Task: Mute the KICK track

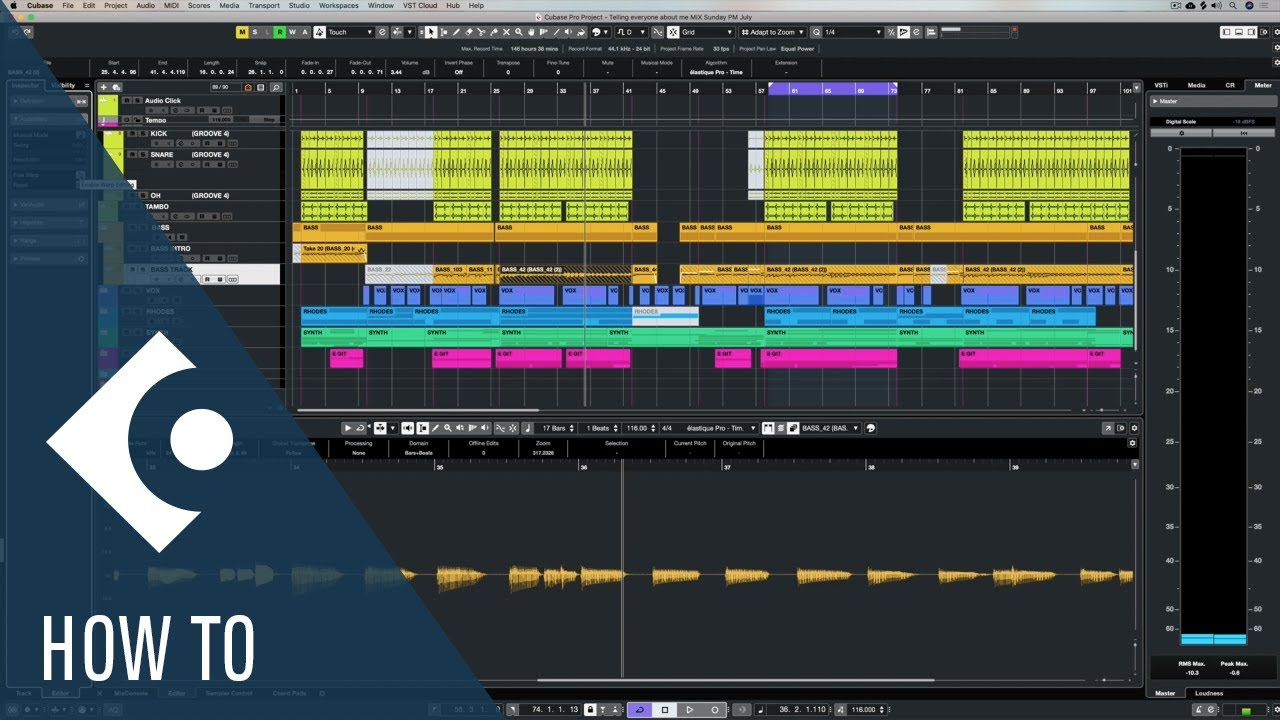Action: point(133,134)
